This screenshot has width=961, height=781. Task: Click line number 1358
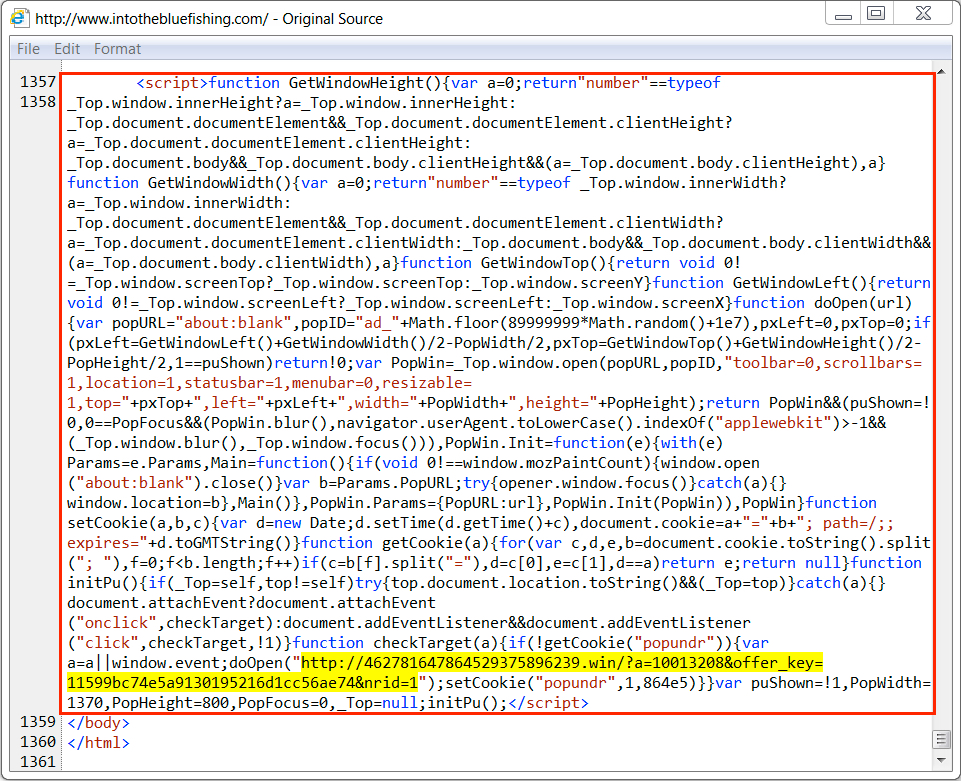click(37, 102)
